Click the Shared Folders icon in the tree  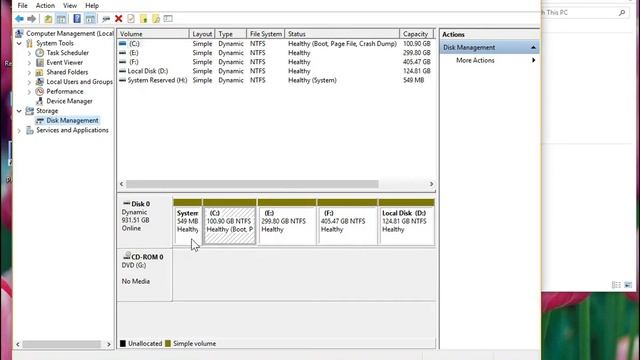(40, 72)
